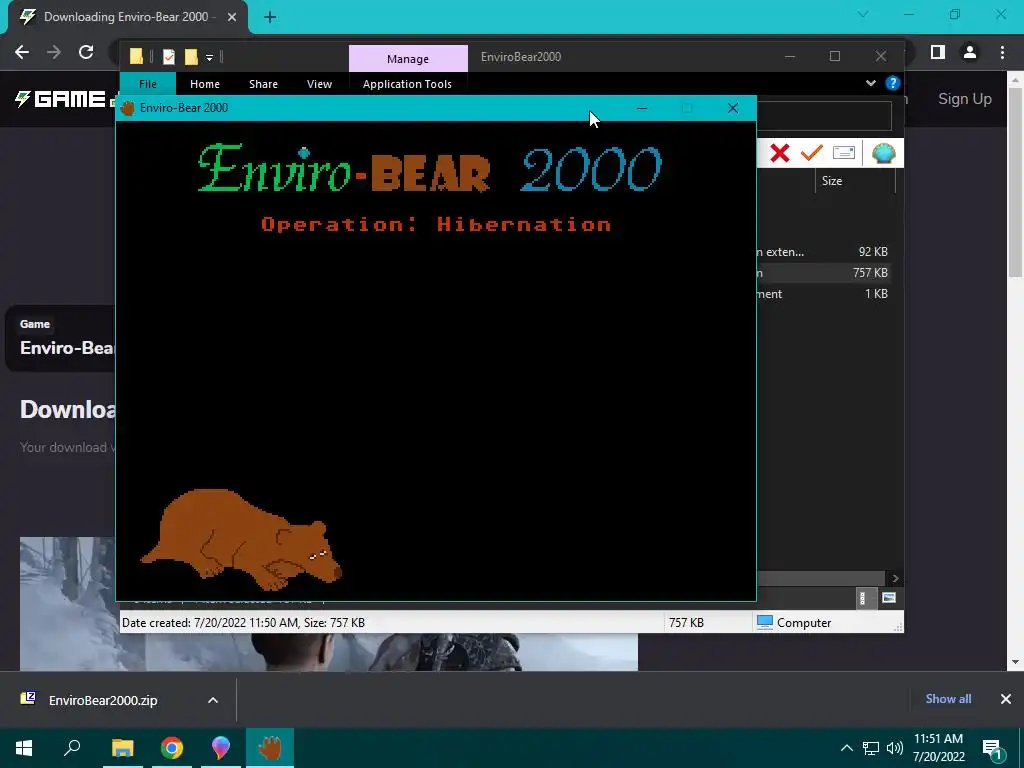The width and height of the screenshot is (1024, 768).
Task: Switch Explorer to large thumbnails view icon
Action: (888, 598)
